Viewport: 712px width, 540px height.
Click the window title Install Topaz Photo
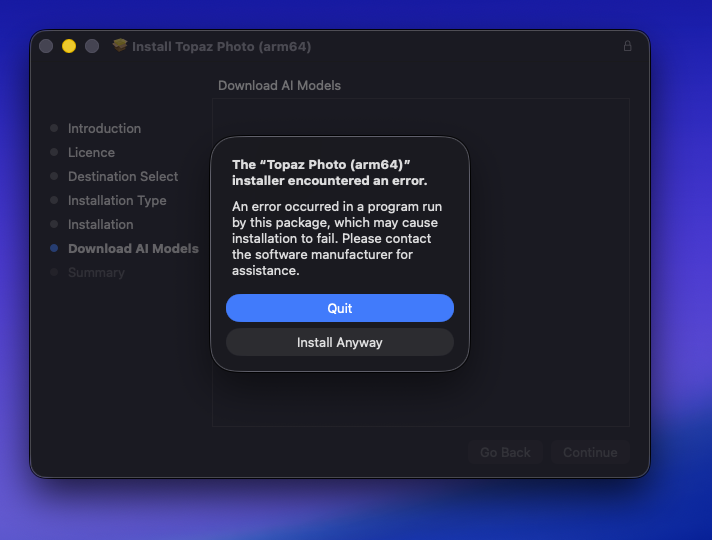coord(222,46)
